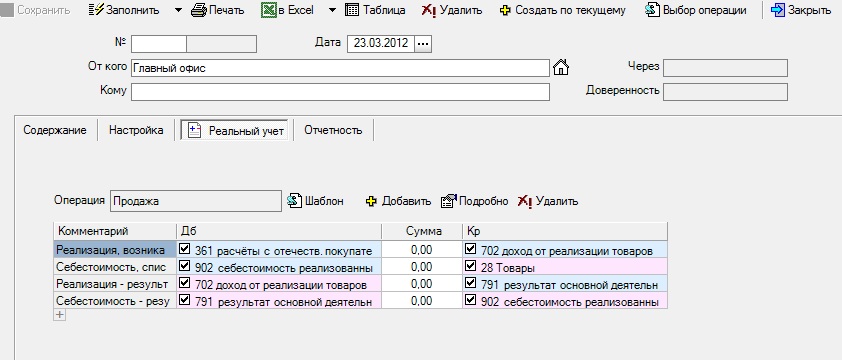The width and height of the screenshot is (842, 360).
Task: Open the dropdown arrow next to Заполнить
Action: (178, 10)
